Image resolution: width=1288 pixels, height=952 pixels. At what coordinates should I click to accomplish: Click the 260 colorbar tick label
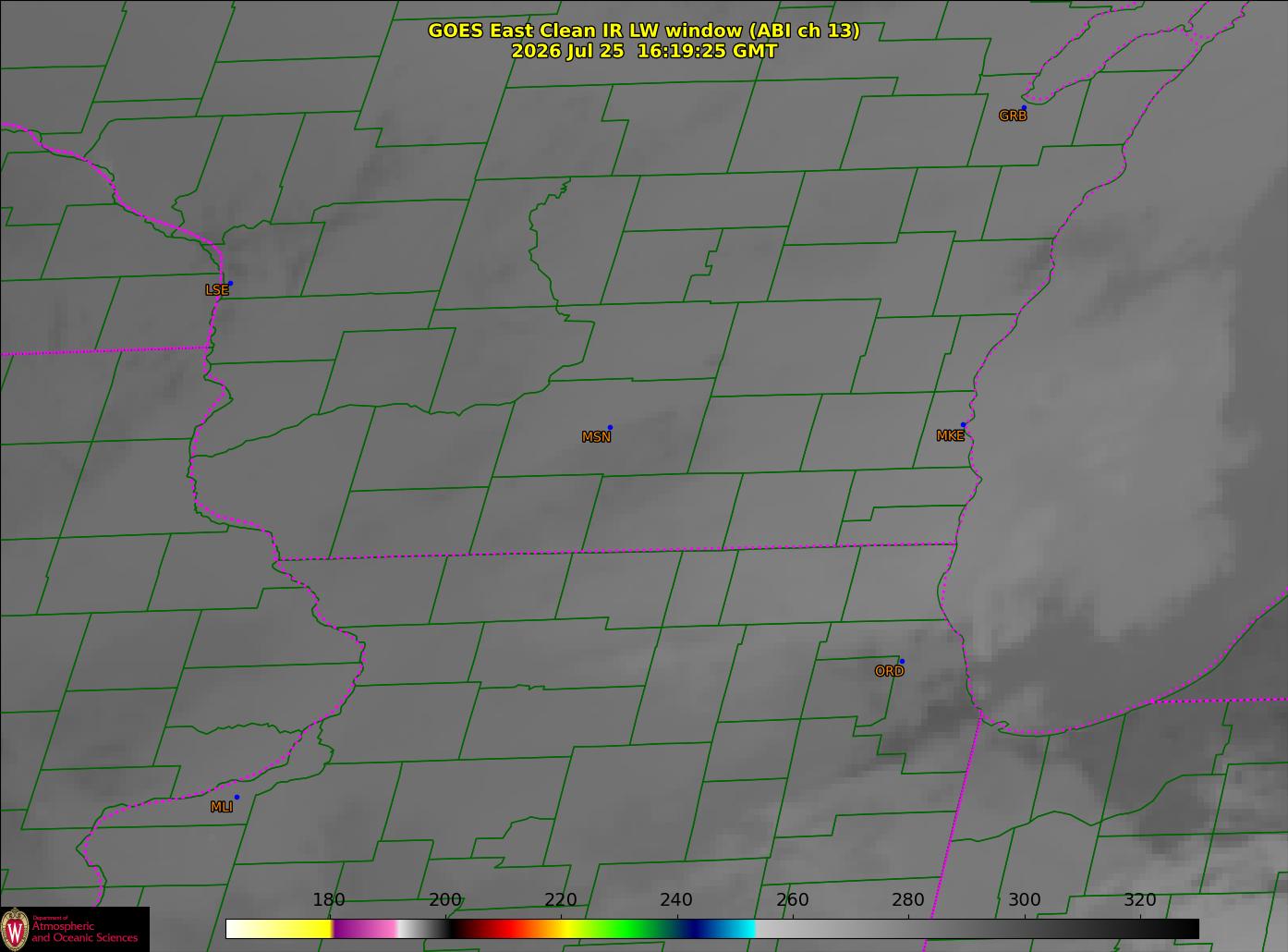pyautogui.click(x=793, y=900)
